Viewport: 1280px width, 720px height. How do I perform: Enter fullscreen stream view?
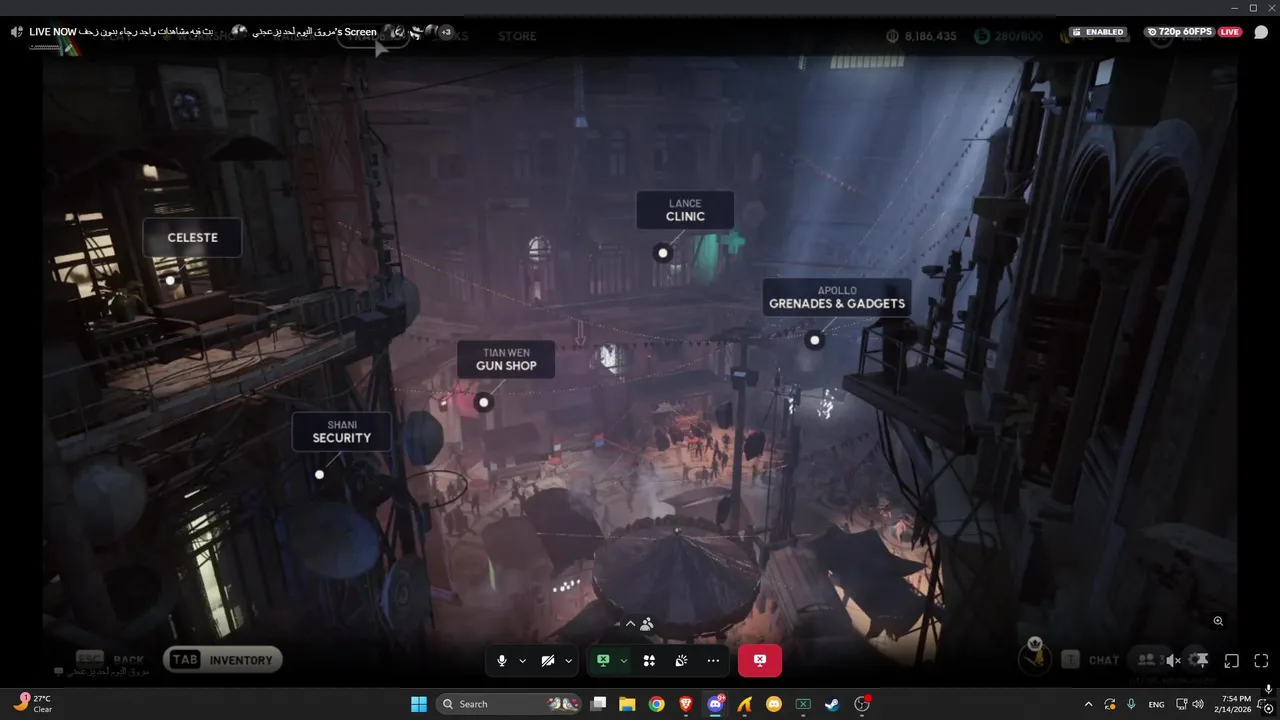(x=1261, y=661)
